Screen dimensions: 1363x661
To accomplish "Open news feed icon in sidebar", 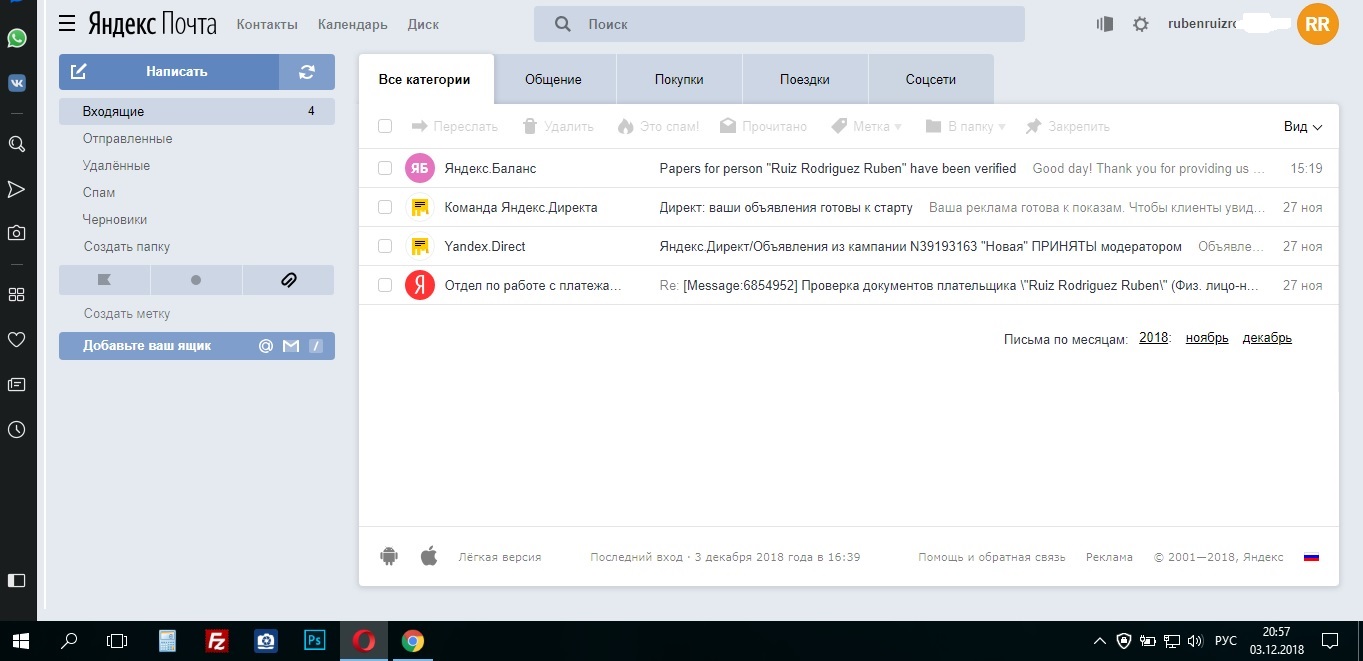I will (16, 384).
